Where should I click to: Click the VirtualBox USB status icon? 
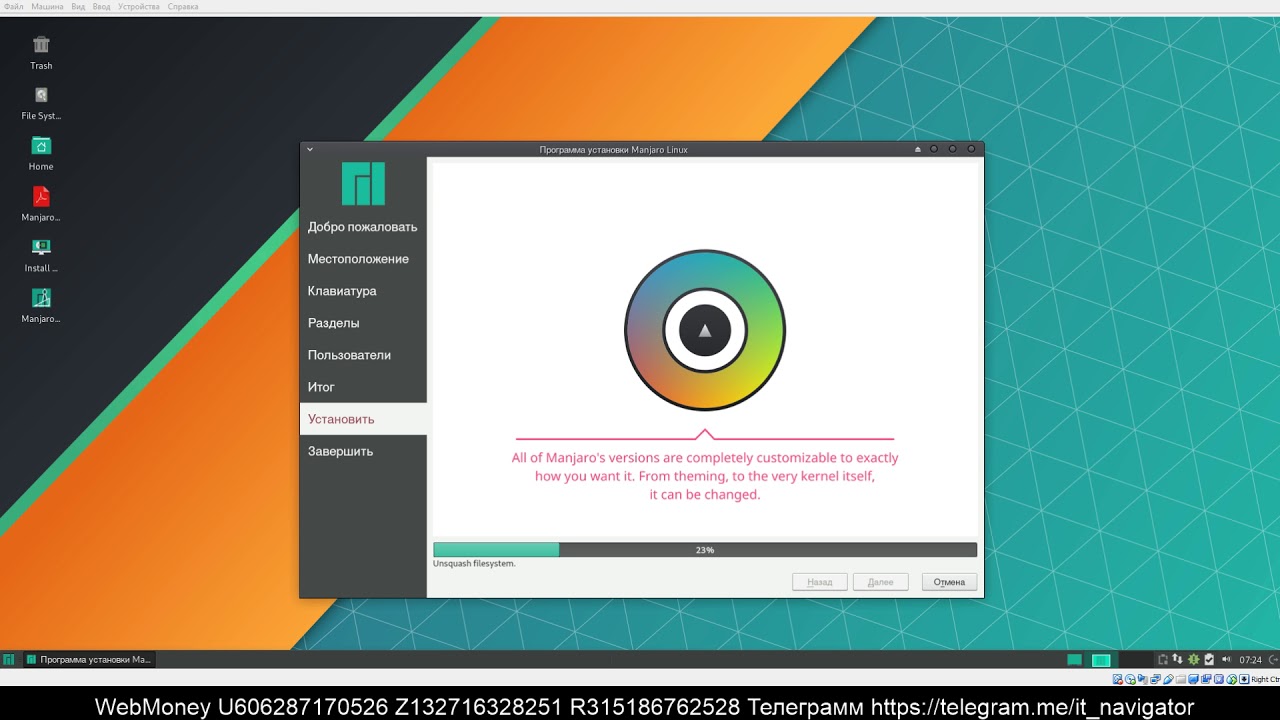(1168, 679)
